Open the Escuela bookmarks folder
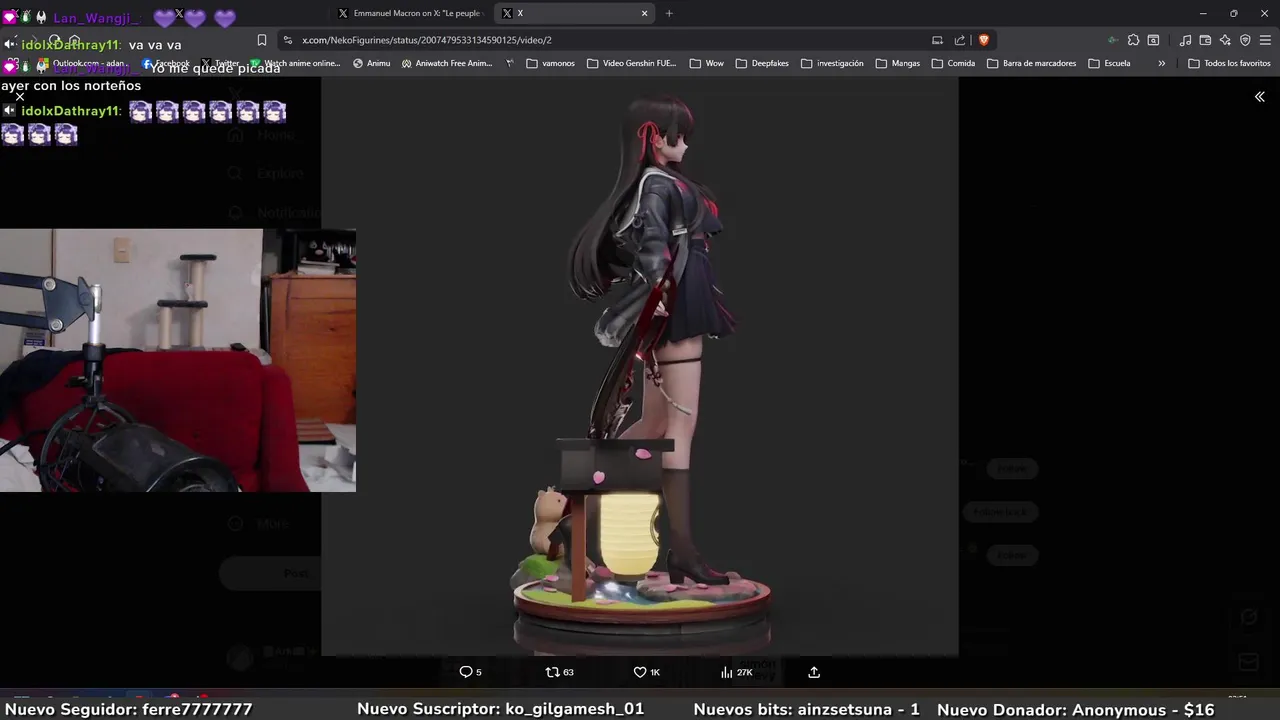The height and width of the screenshot is (720, 1280). 1109,63
